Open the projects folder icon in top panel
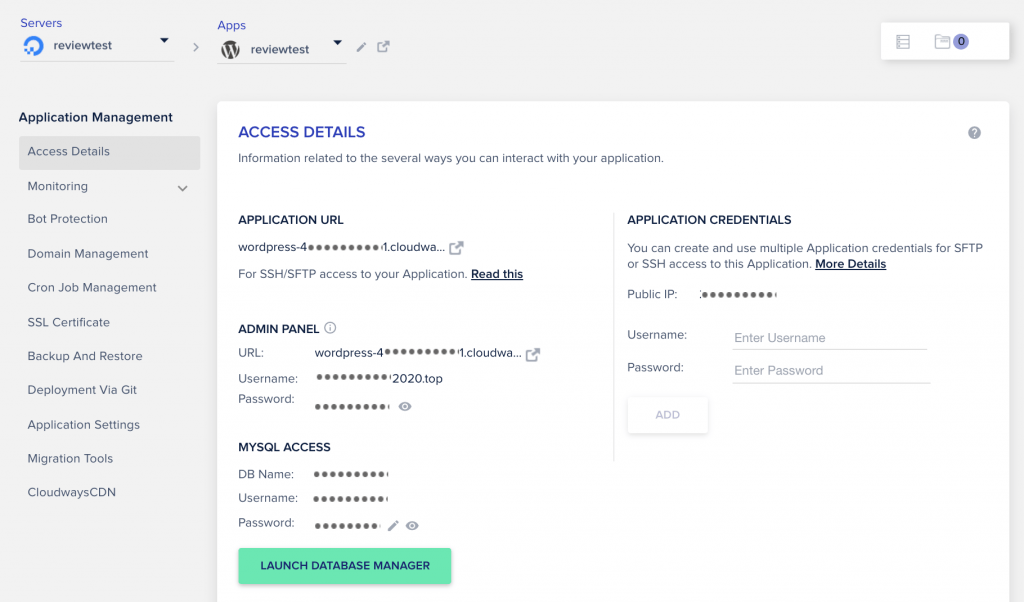1024x602 pixels. [x=942, y=41]
